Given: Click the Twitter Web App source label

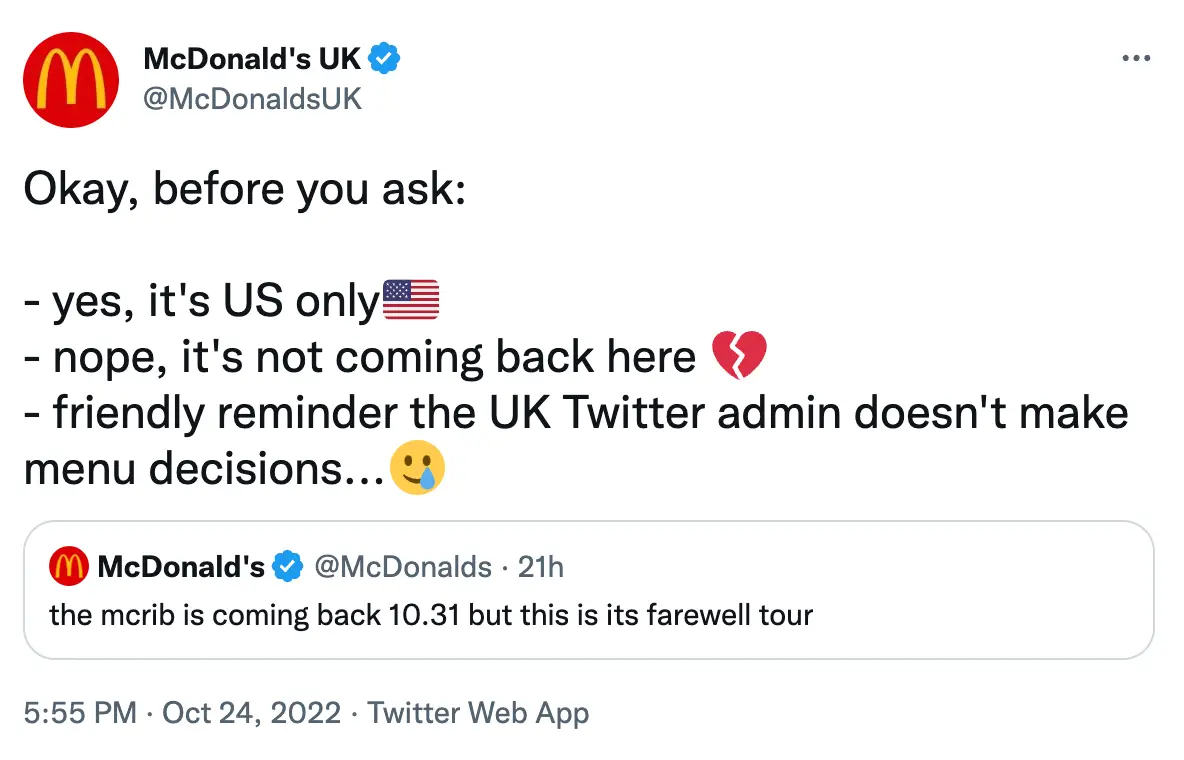Looking at the screenshot, I should tap(479, 713).
